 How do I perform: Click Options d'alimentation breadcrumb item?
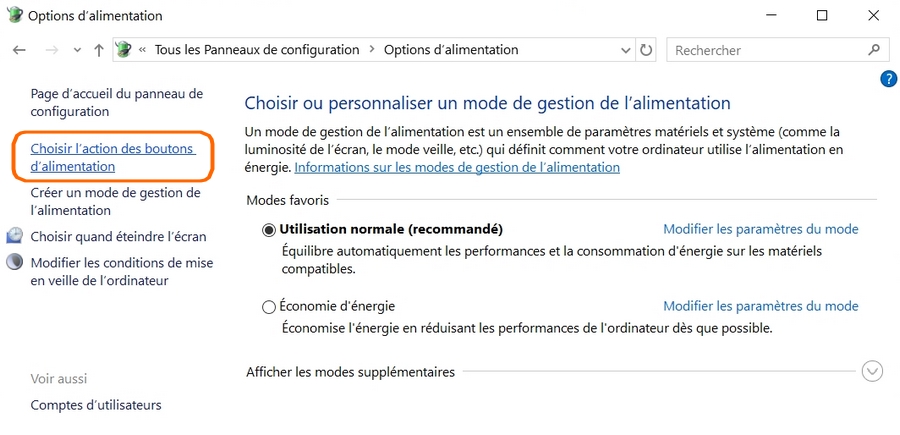point(451,50)
